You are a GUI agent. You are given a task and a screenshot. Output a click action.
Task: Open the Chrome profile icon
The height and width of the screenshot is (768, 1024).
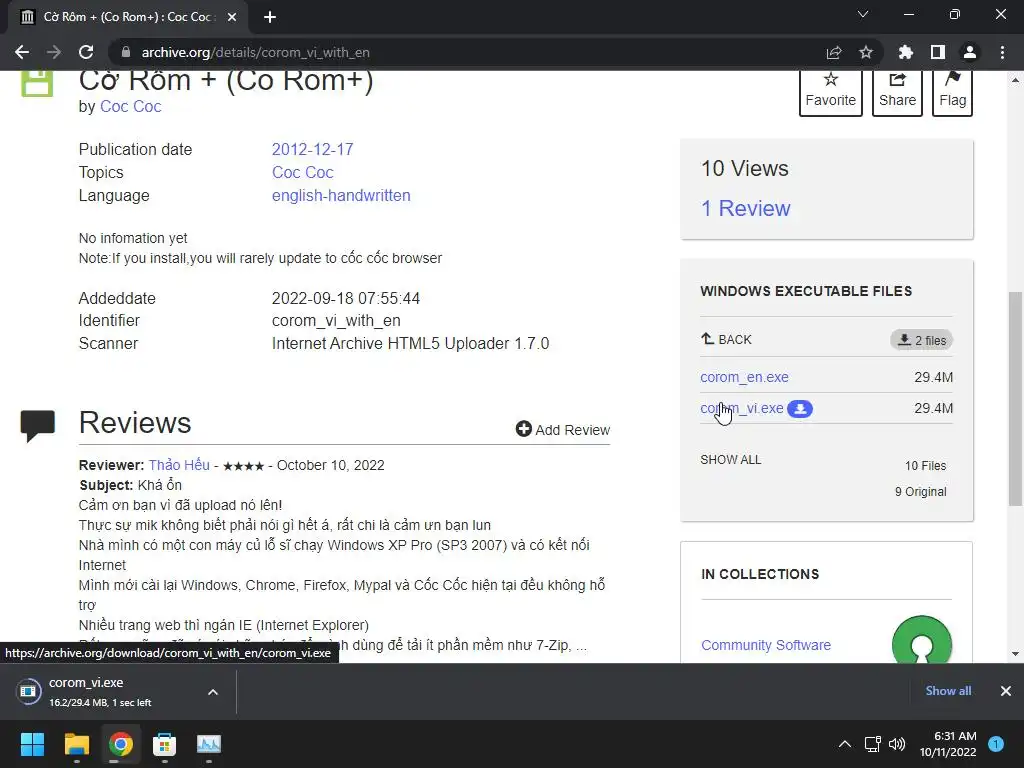click(970, 52)
